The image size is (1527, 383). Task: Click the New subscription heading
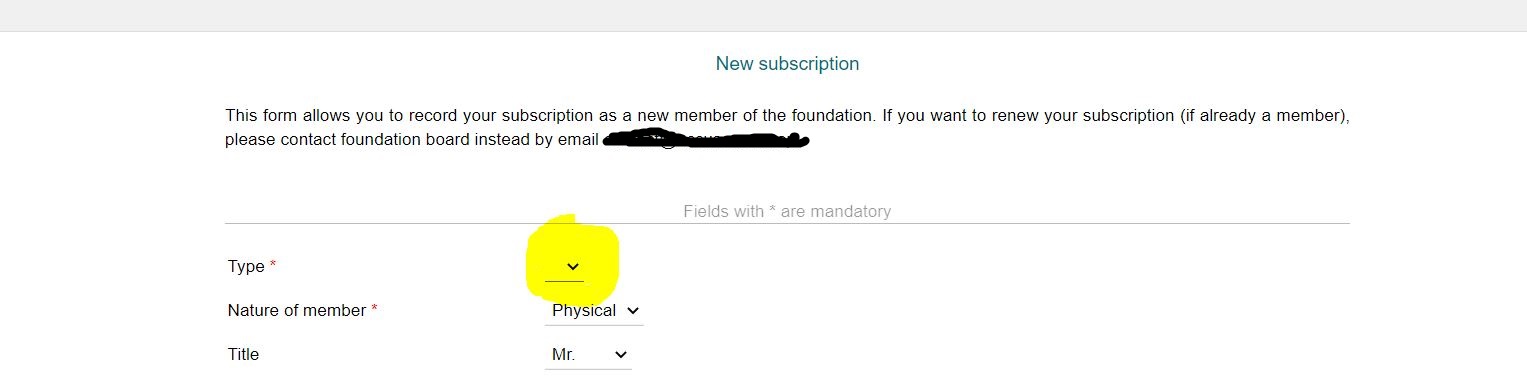pyautogui.click(x=787, y=64)
